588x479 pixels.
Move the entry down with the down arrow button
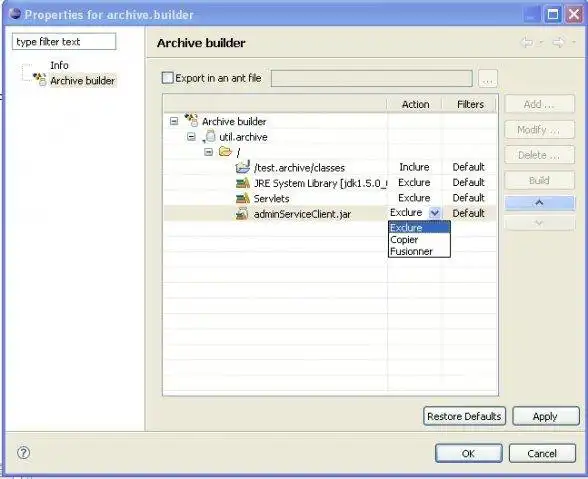[x=539, y=223]
